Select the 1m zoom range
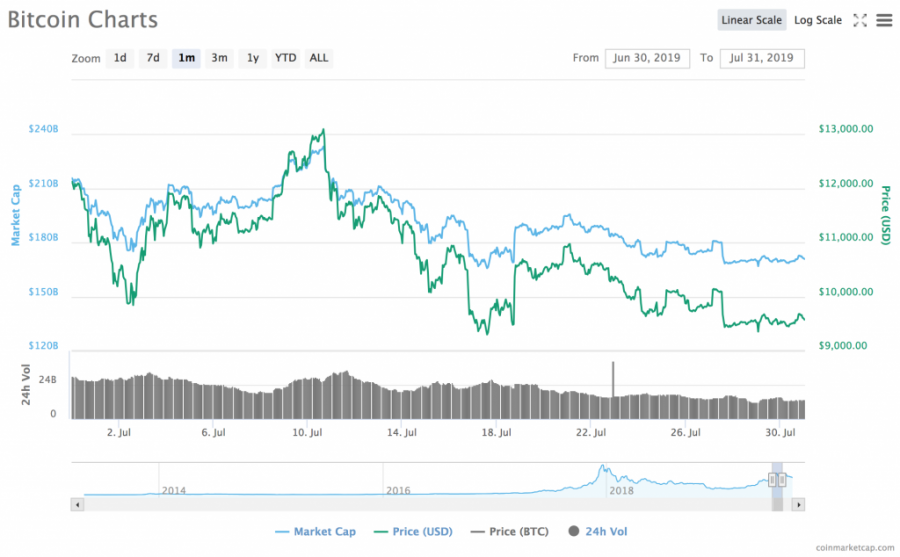Viewport: 900px width, 557px height. pyautogui.click(x=186, y=58)
